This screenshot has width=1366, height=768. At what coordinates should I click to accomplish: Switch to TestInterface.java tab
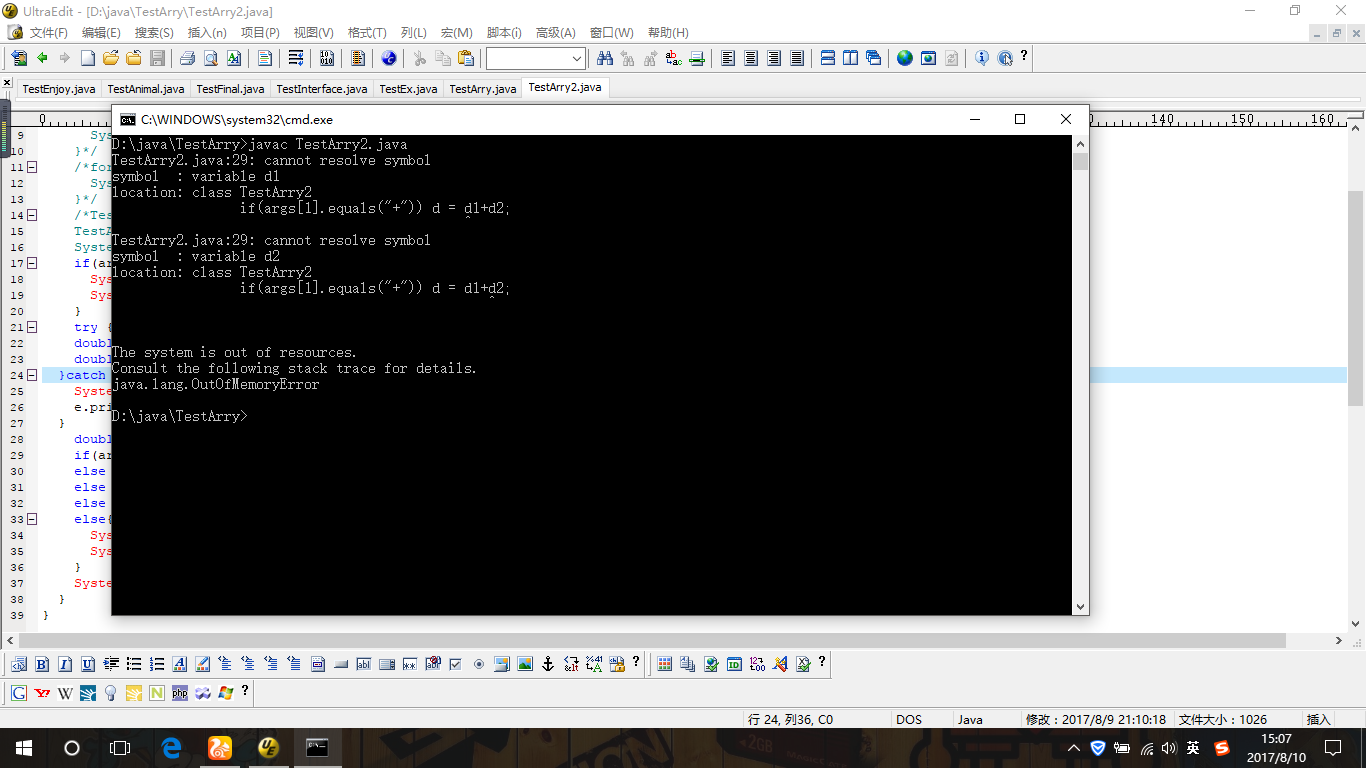322,89
